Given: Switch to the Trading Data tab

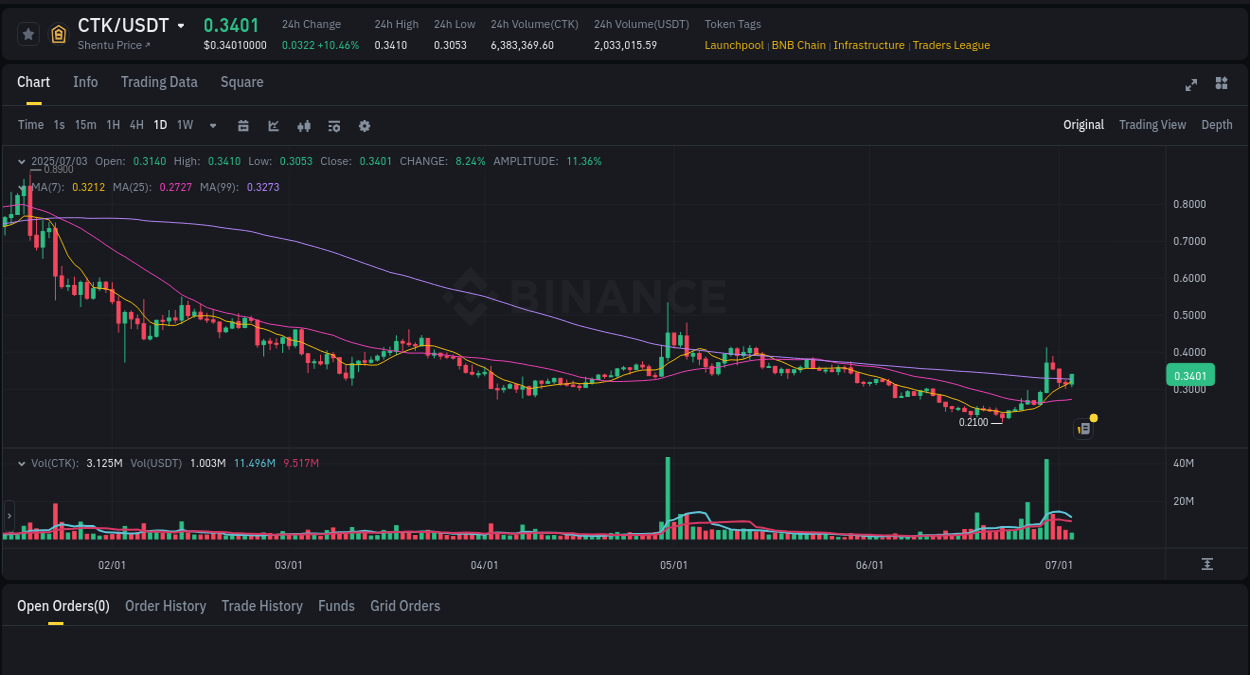Looking at the screenshot, I should [x=159, y=82].
